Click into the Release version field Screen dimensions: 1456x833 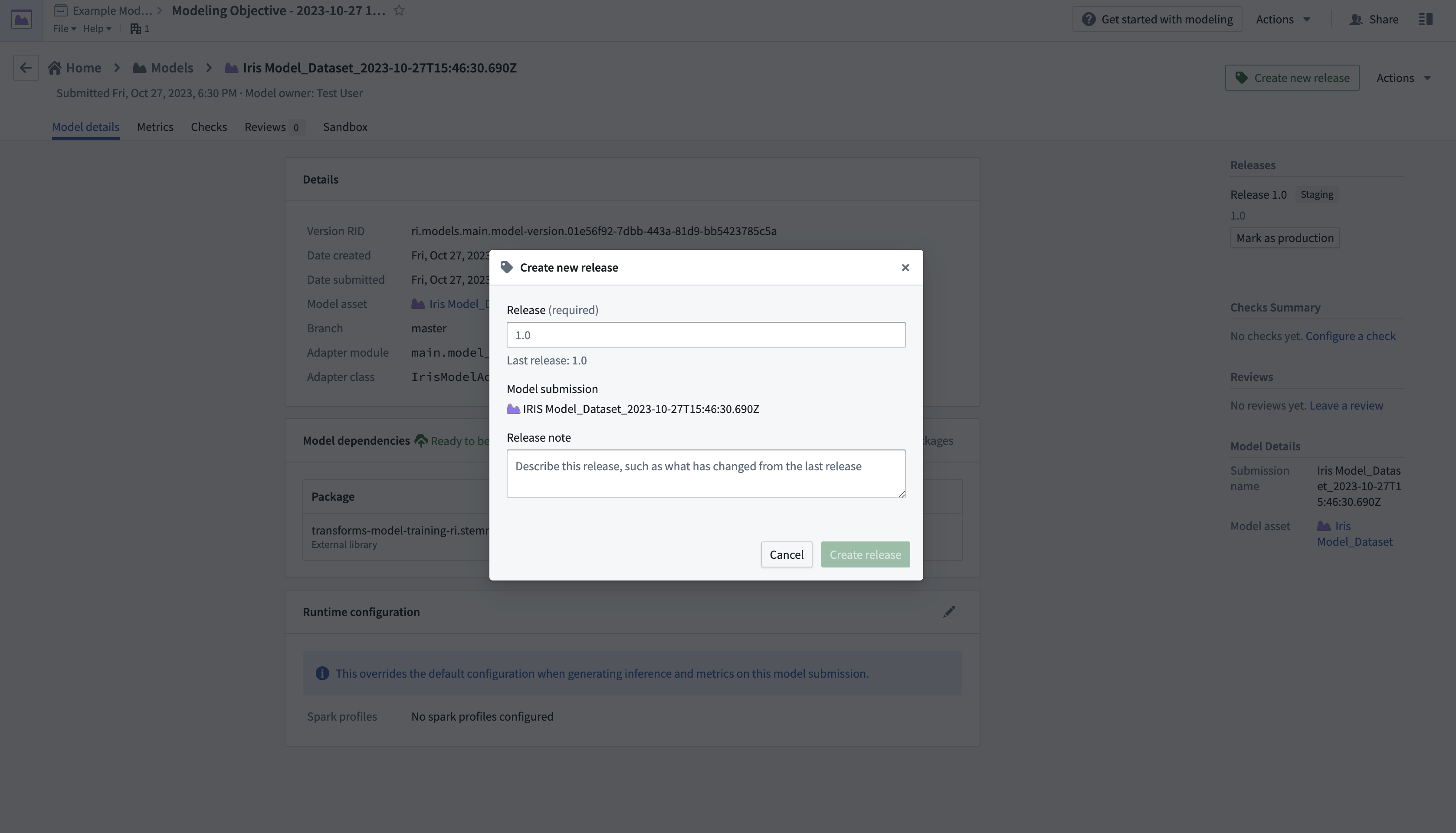pyautogui.click(x=706, y=335)
